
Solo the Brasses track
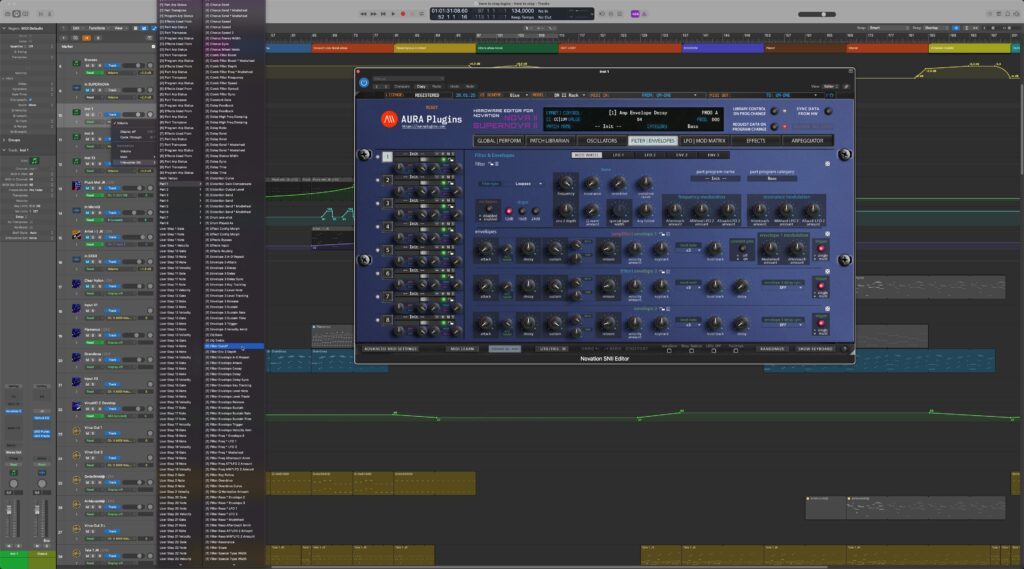94,65
